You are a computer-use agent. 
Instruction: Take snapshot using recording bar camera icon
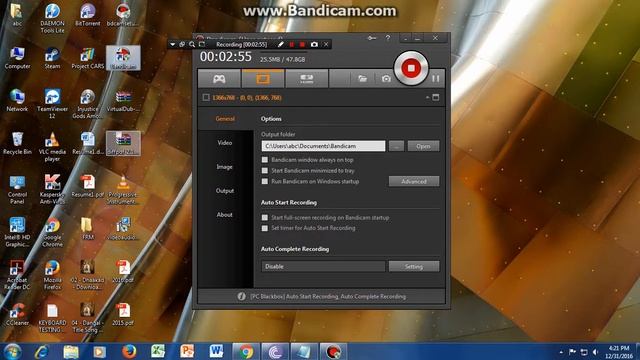pyautogui.click(x=314, y=44)
